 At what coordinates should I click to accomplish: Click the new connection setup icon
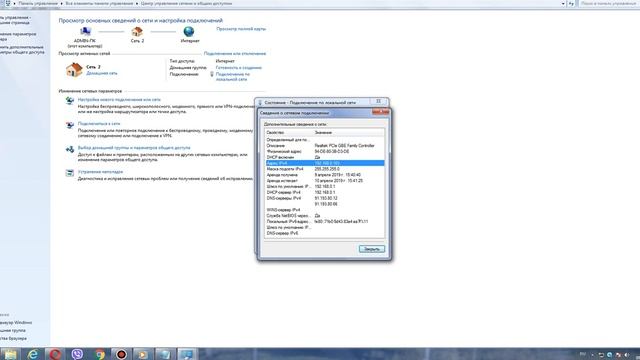coord(70,101)
